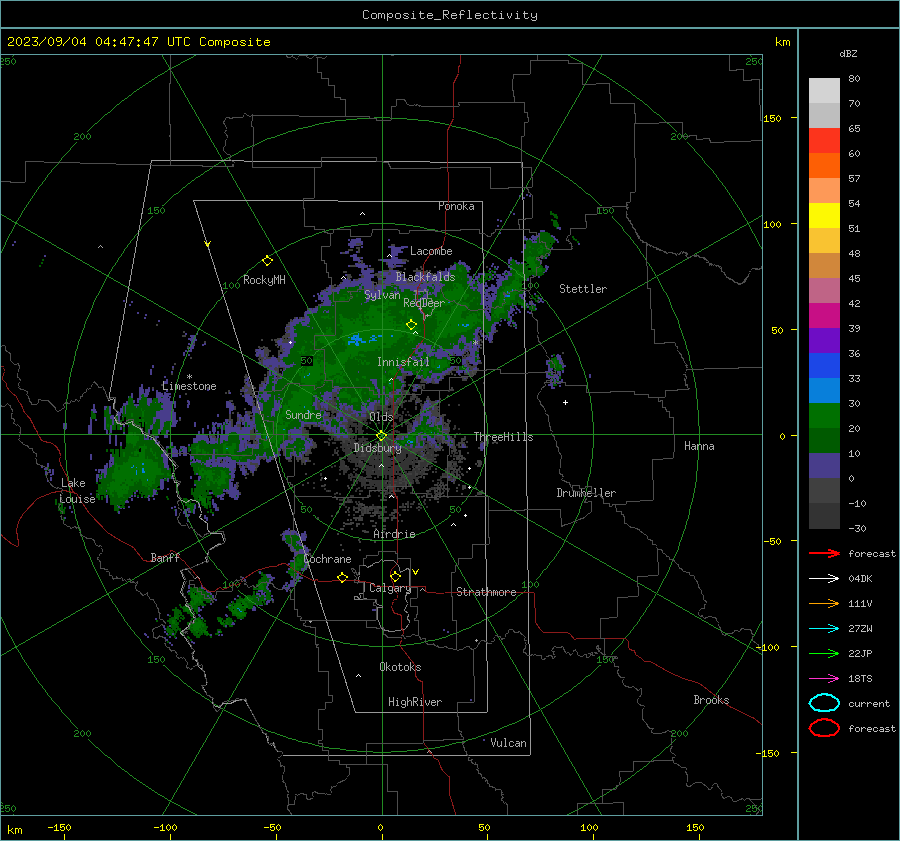Click the yellow diamond marker near RedDeer
The image size is (900, 841).
tap(411, 325)
